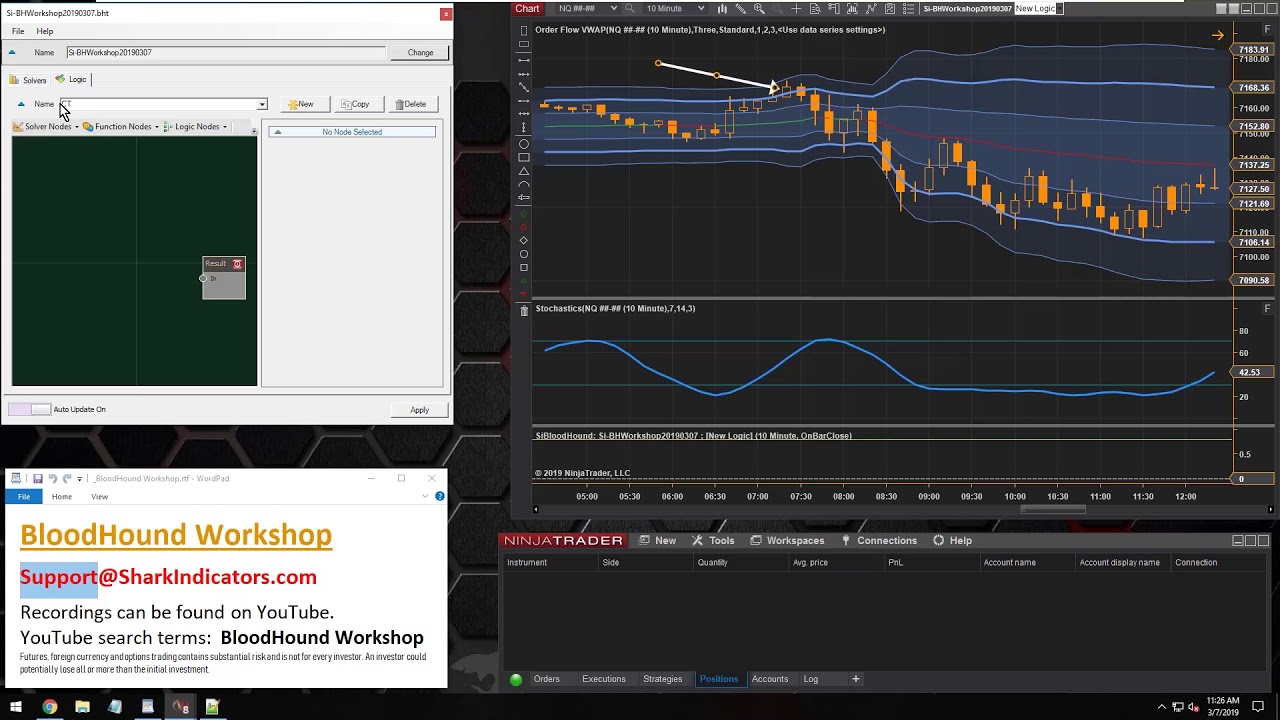Select the Vertical Line drawing tool
This screenshot has width=1280, height=720.
click(524, 127)
